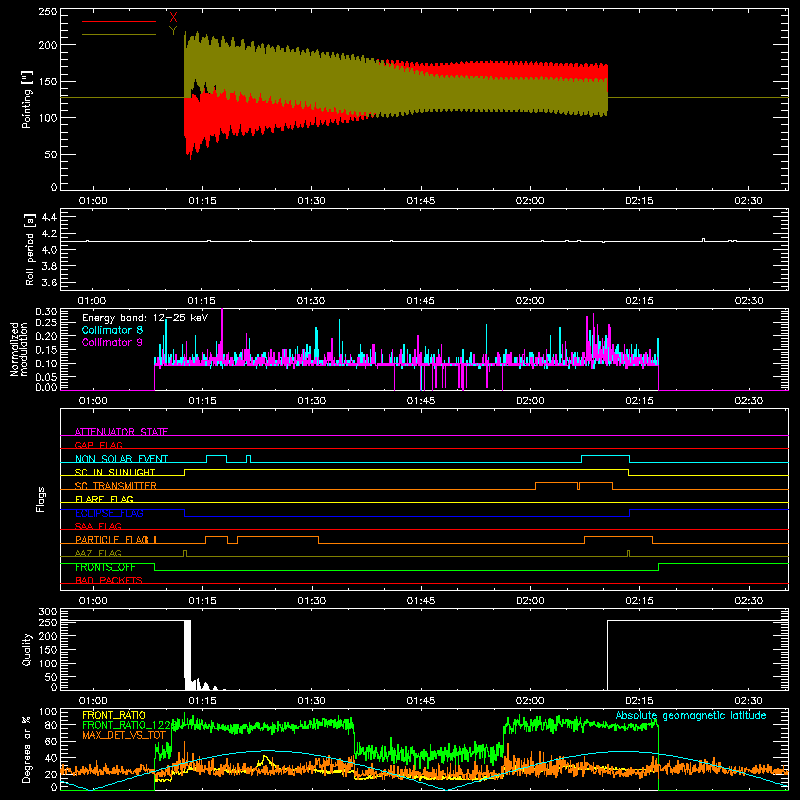Click the NON_SOLAR_EVENT flag label

coord(121,459)
